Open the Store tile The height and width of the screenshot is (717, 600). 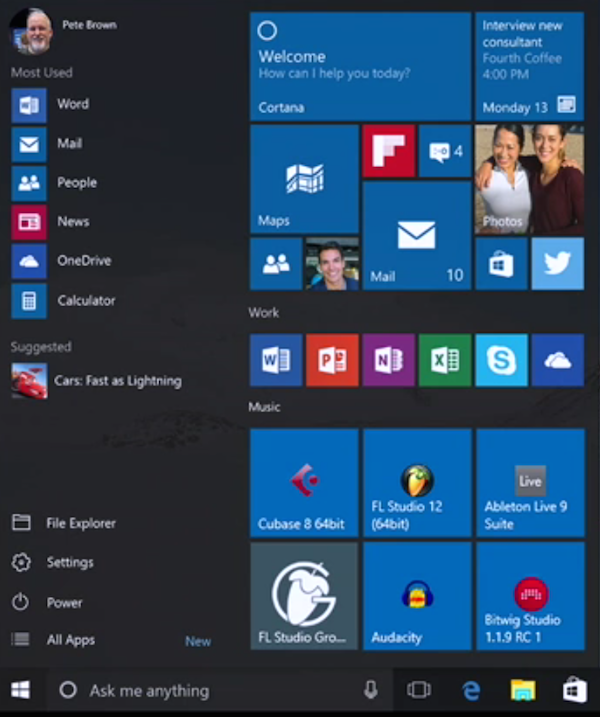(501, 264)
